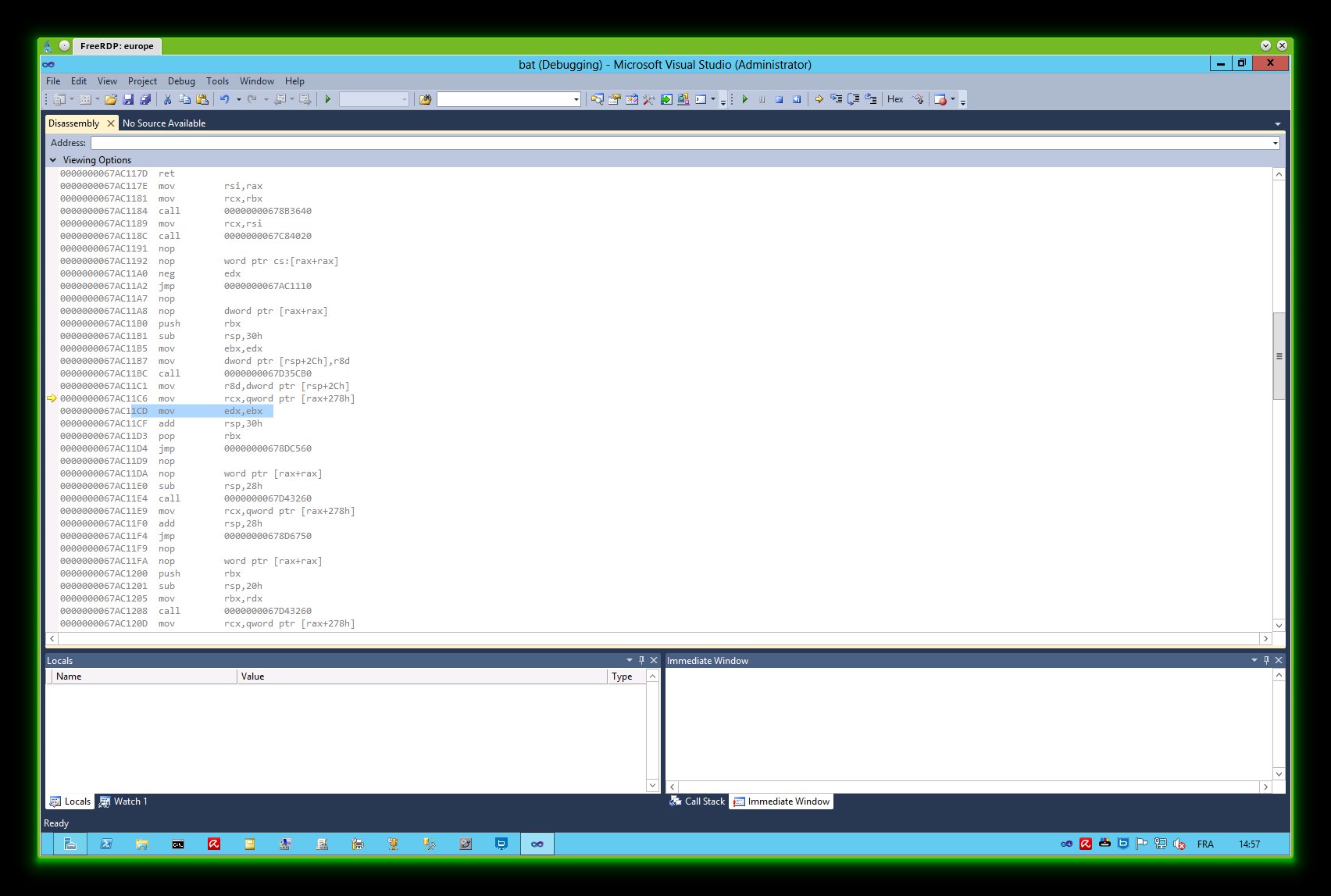Expand the Viewing Options section
Screen dimensions: 1331x896
click(x=53, y=160)
